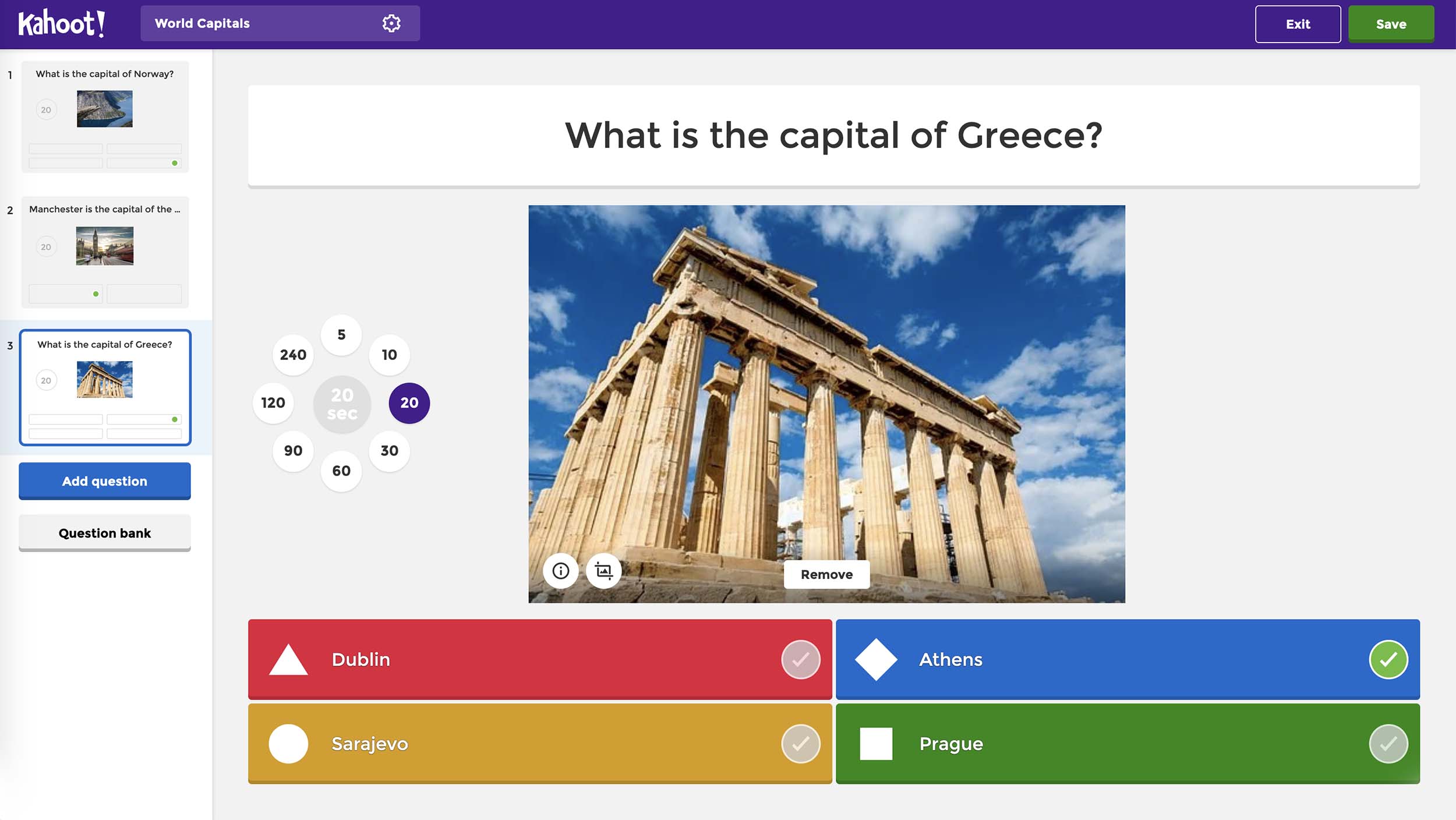Screen dimensions: 1456x820
Task: Open the Exit option
Action: [x=1298, y=24]
